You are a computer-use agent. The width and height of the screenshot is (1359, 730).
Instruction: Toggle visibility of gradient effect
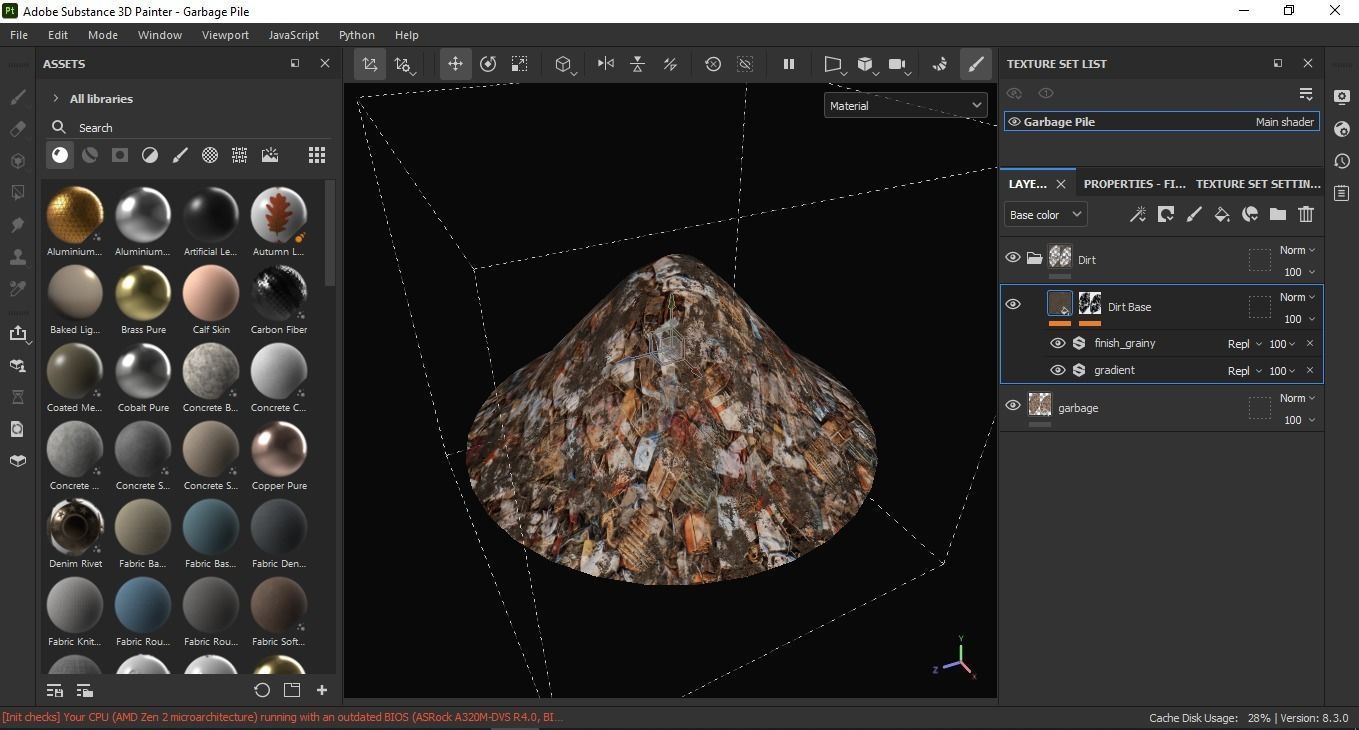(x=1058, y=370)
